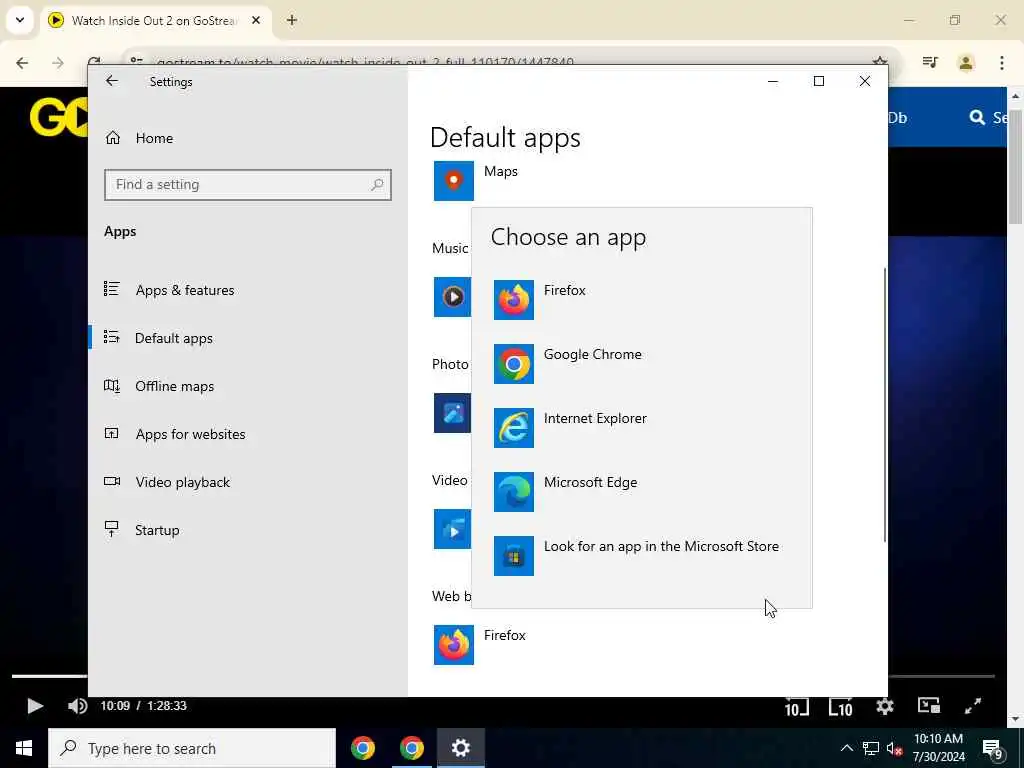Click the photo viewer default icon
This screenshot has height=768, width=1024.
452,413
